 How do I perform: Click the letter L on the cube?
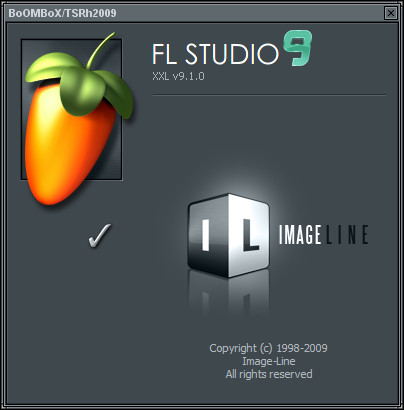pos(249,235)
